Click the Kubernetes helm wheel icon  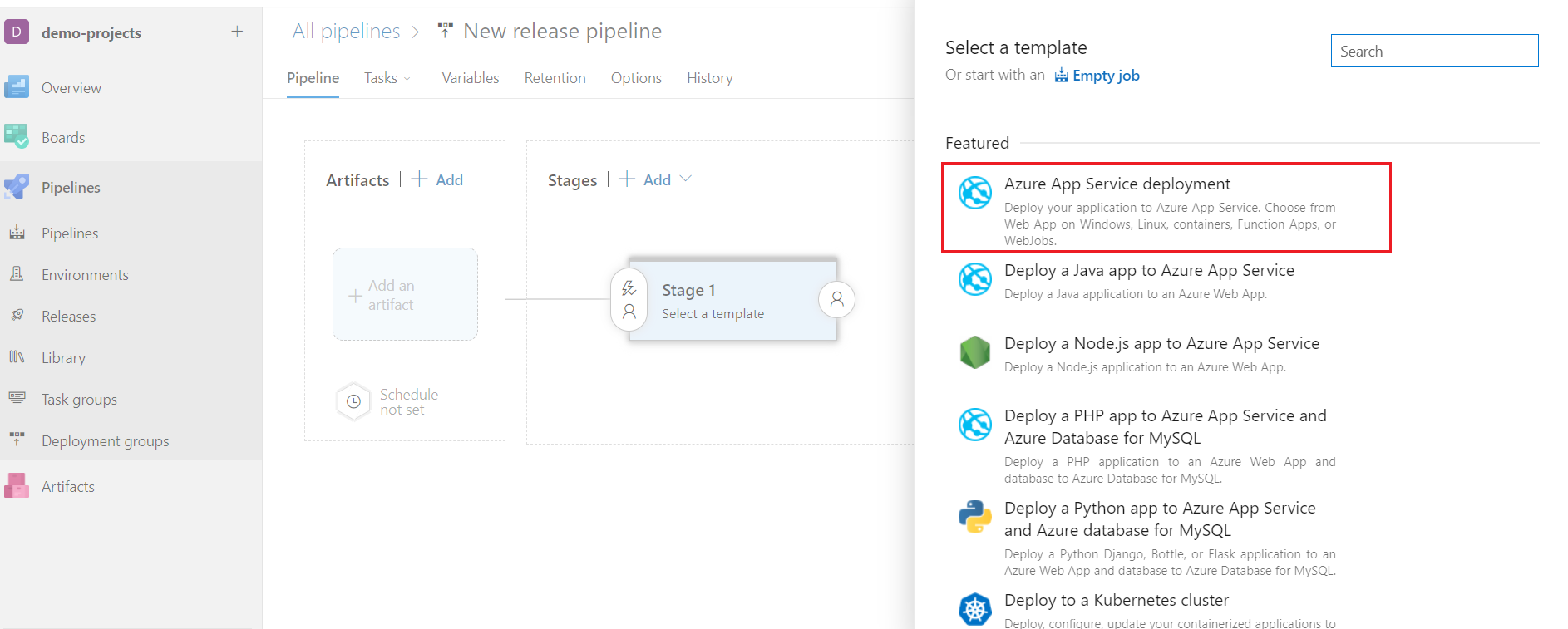pyautogui.click(x=975, y=609)
